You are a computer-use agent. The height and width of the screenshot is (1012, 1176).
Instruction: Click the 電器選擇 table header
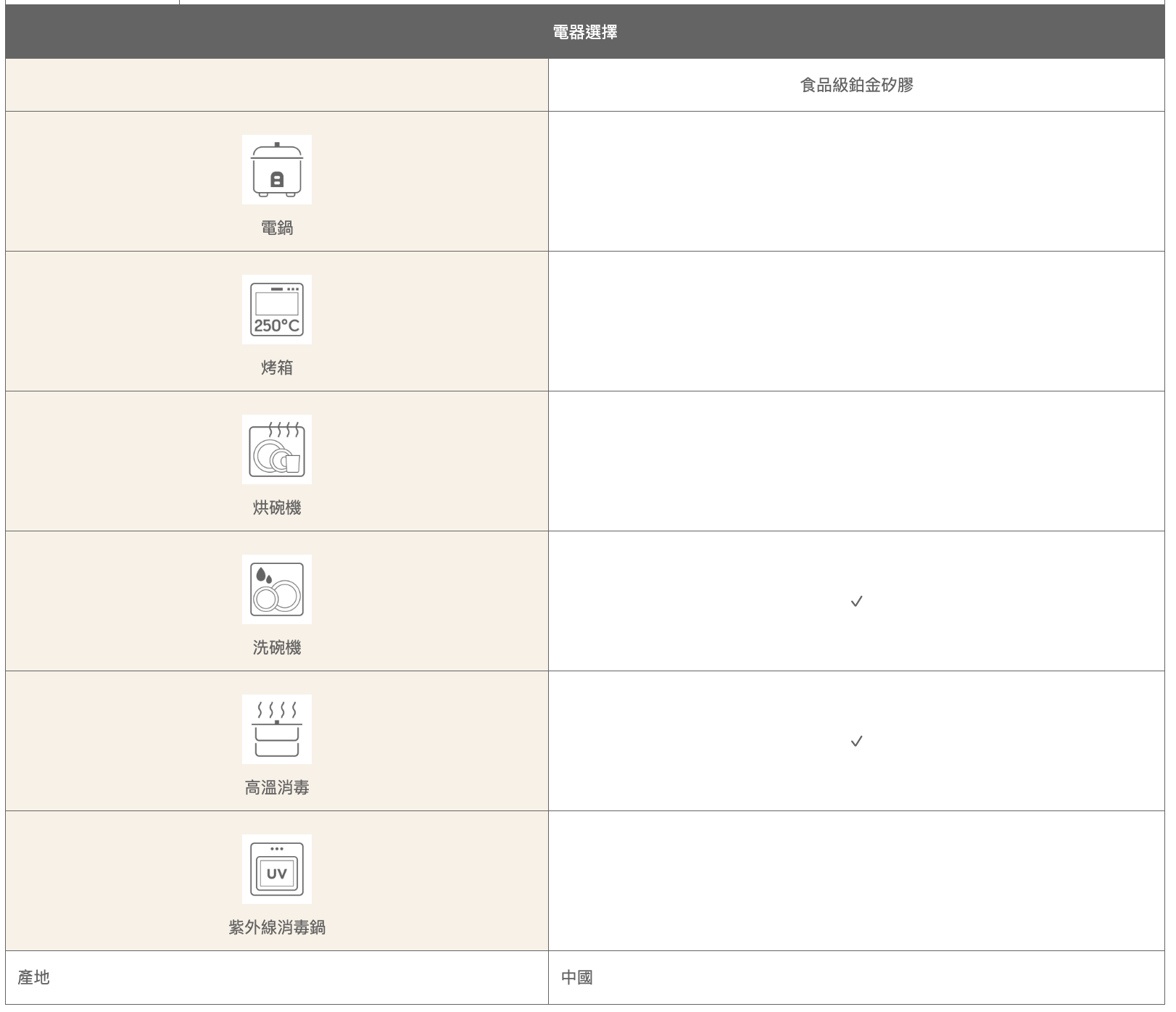pyautogui.click(x=584, y=32)
